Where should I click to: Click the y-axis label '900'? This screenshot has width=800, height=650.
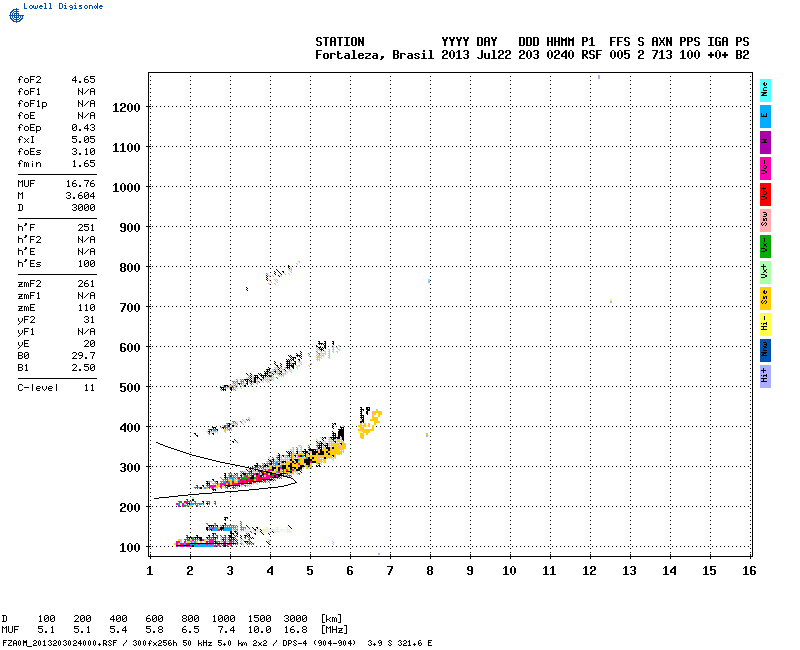130,228
